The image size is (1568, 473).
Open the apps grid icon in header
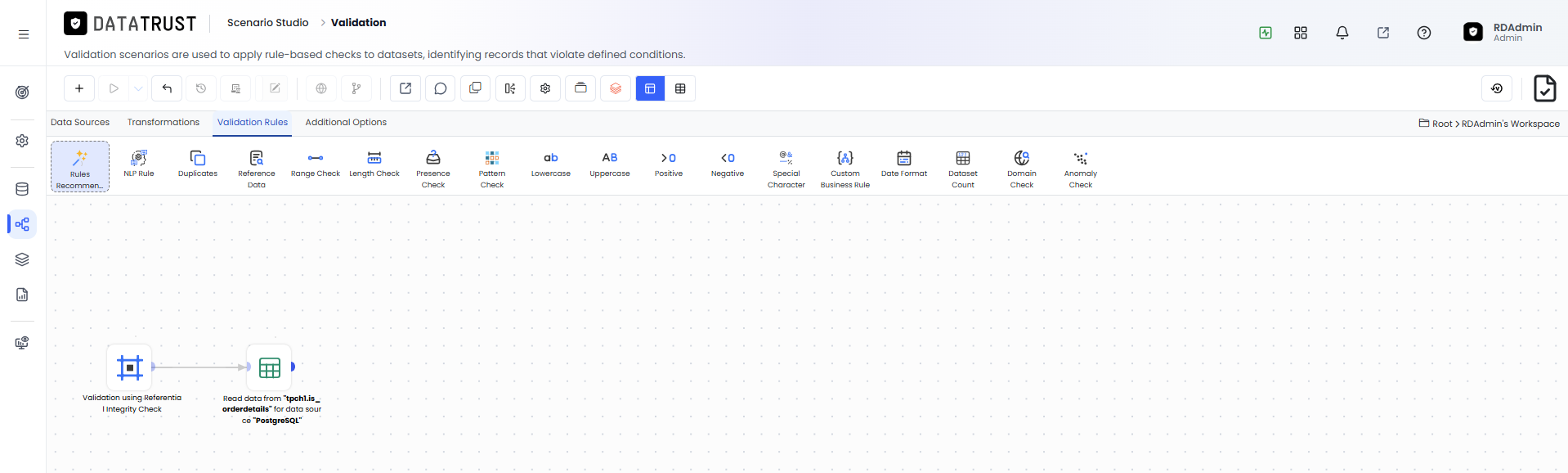(1301, 33)
